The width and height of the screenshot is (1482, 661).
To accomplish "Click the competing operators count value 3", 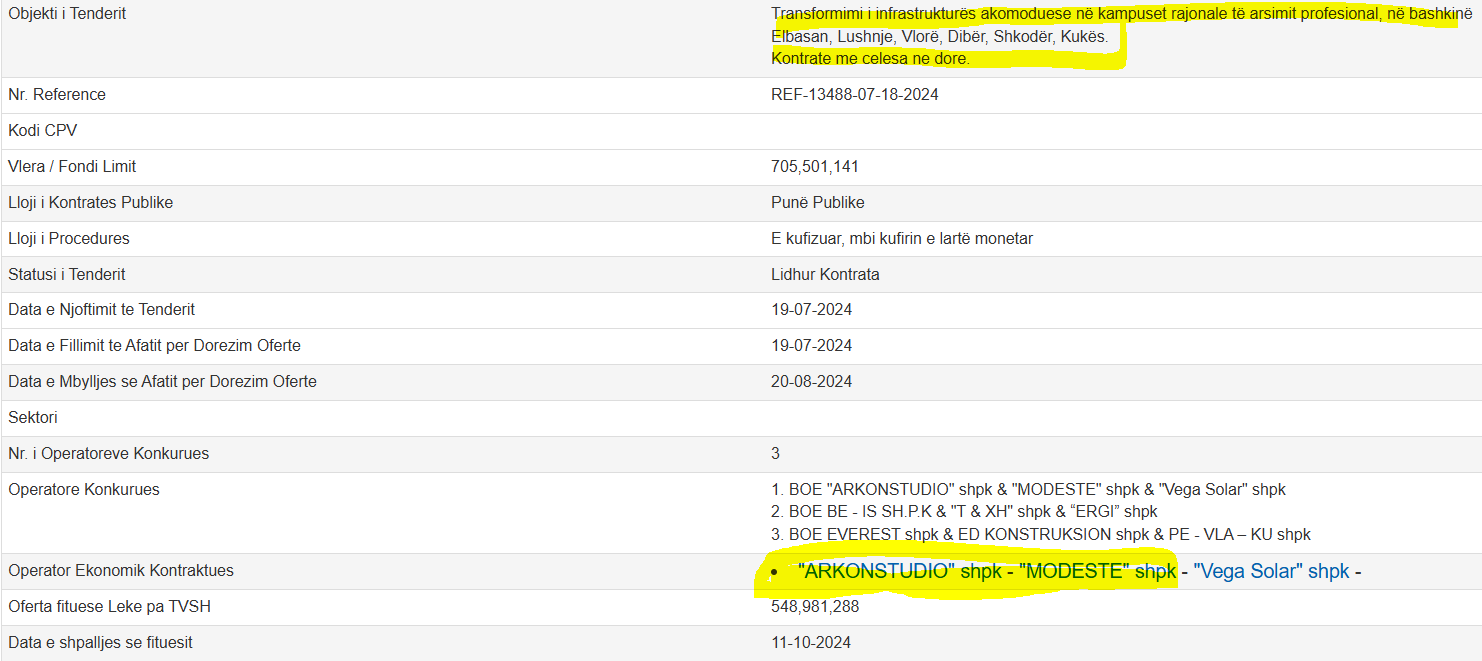I will click(775, 454).
